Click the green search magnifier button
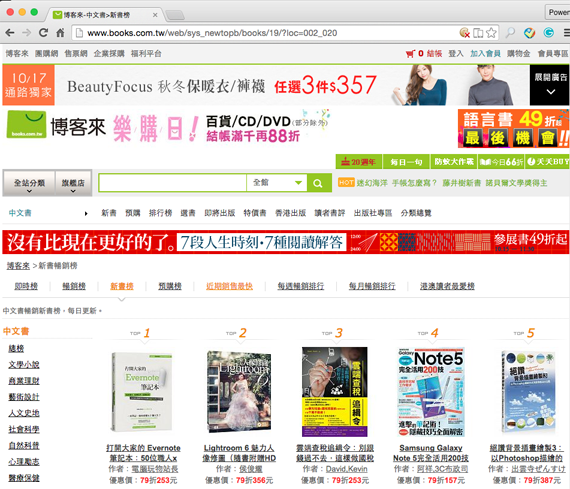 click(x=319, y=183)
